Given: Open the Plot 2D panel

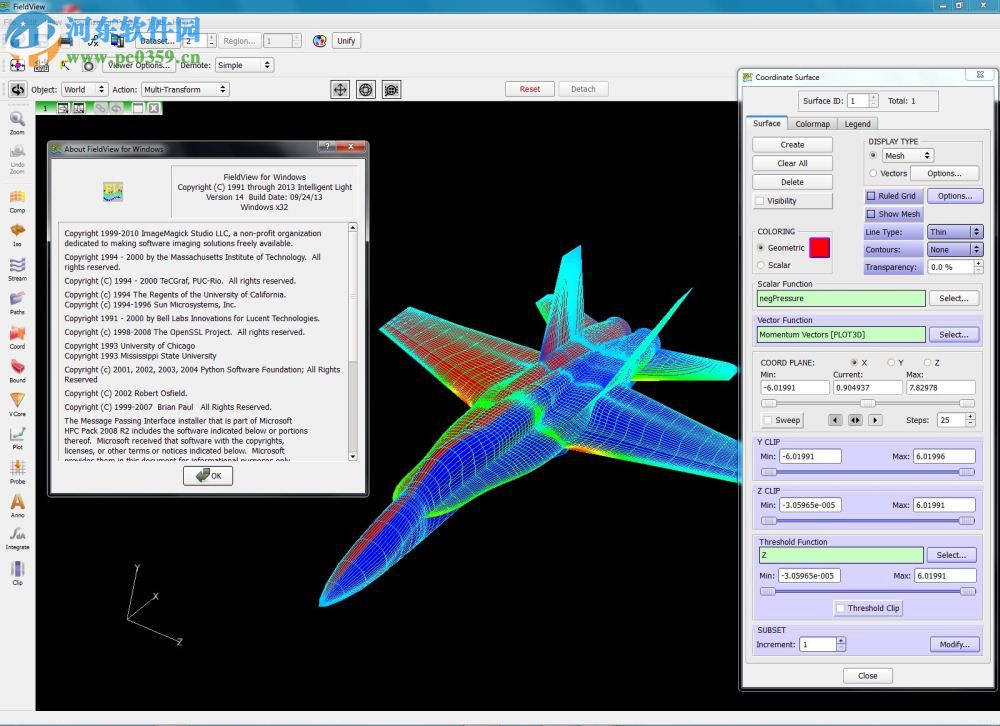Looking at the screenshot, I should click(x=17, y=438).
